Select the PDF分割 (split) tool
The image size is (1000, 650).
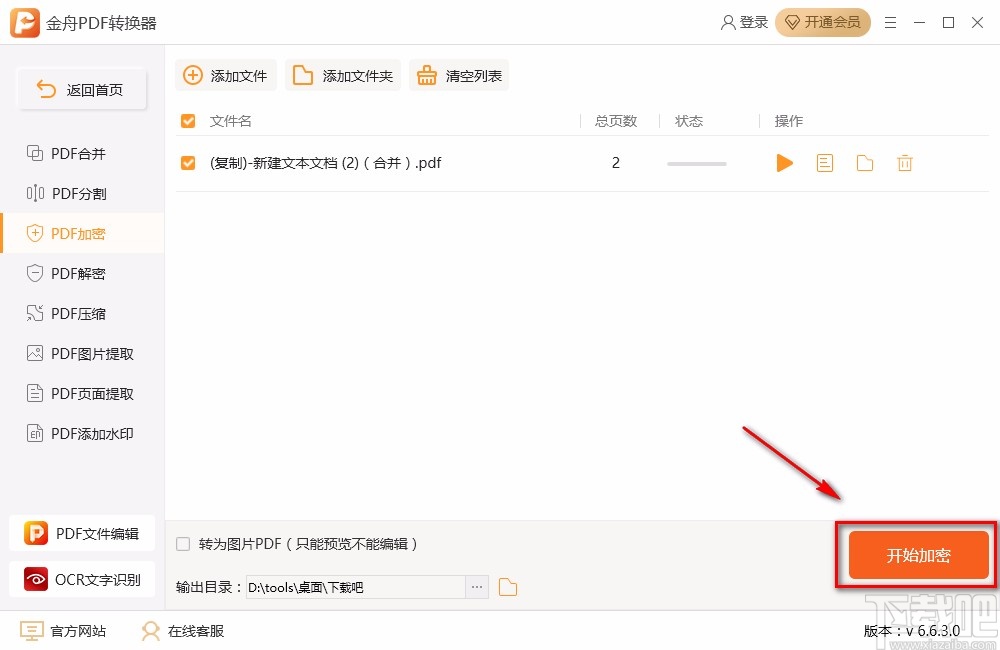click(75, 193)
